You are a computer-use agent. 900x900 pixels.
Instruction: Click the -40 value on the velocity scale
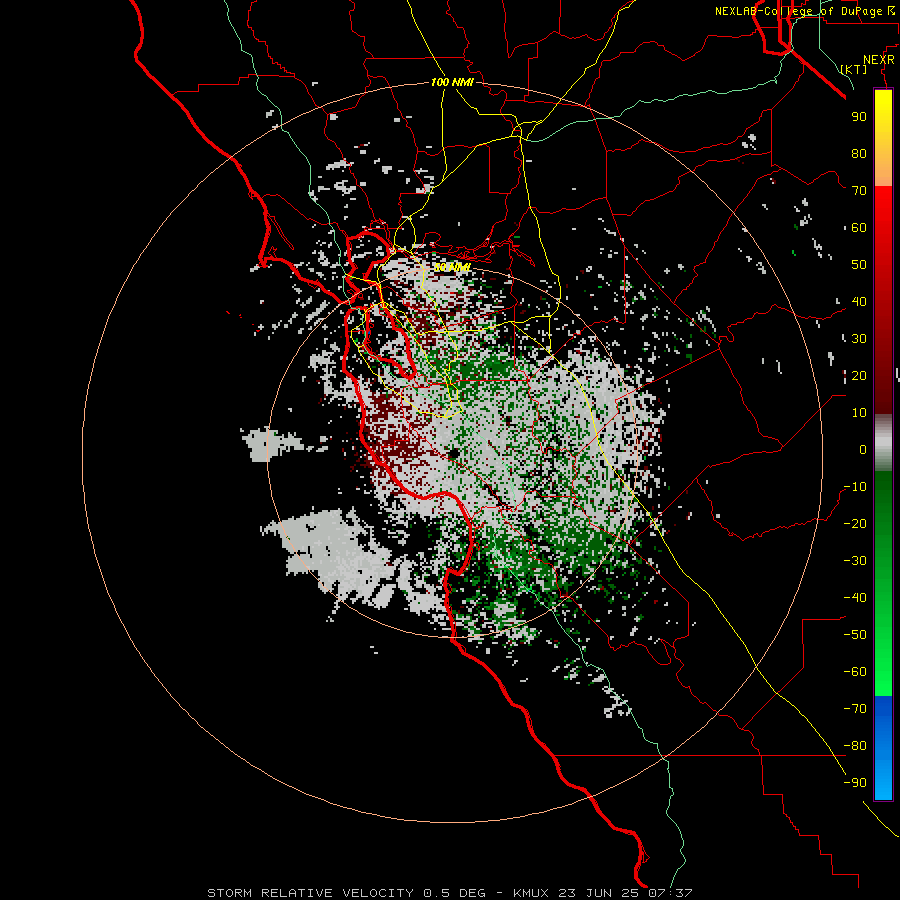point(855,598)
